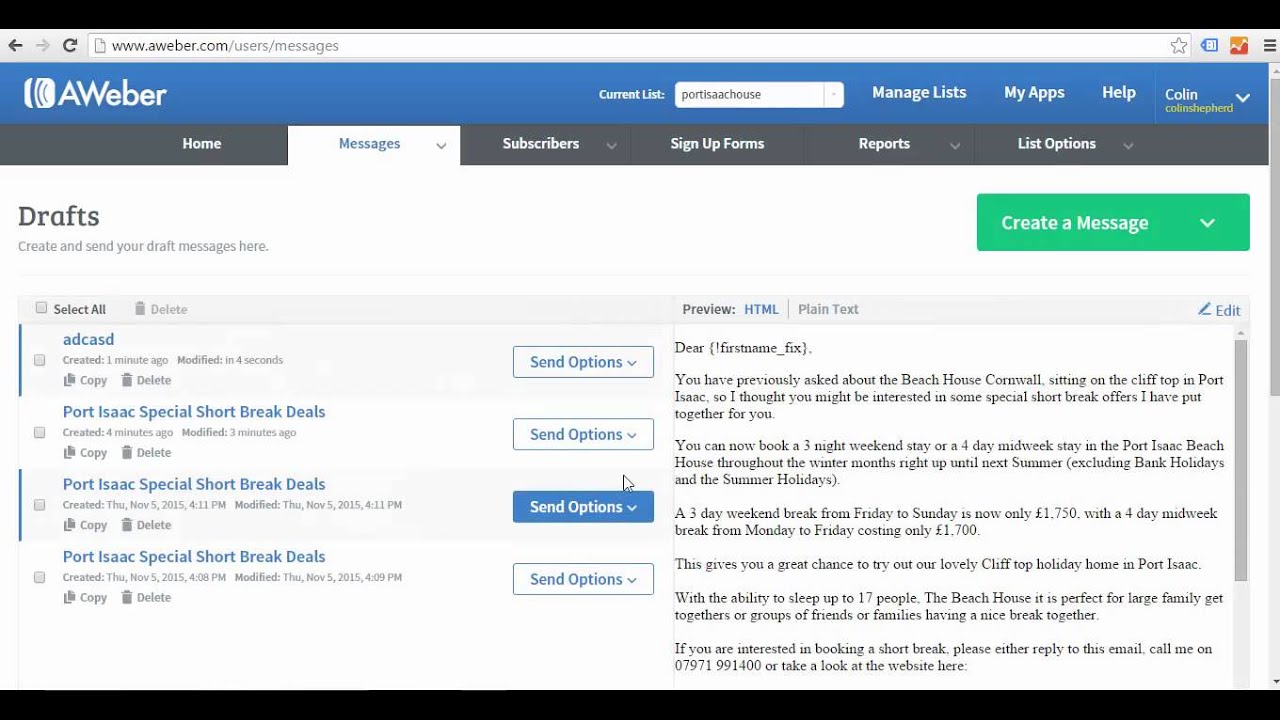Expand the List Options menu arrow
The image size is (1280, 720).
point(1128,146)
